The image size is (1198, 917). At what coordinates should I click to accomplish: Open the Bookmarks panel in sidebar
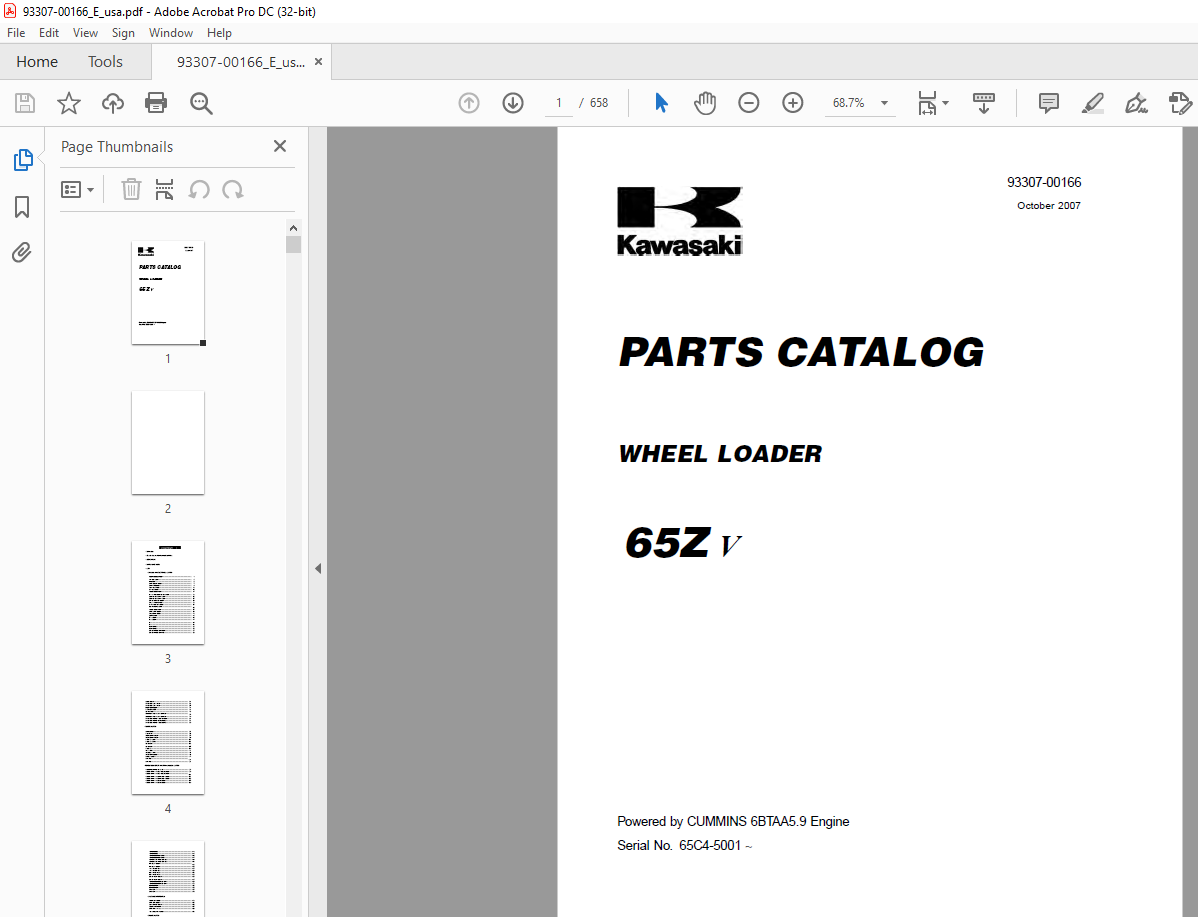(x=22, y=206)
